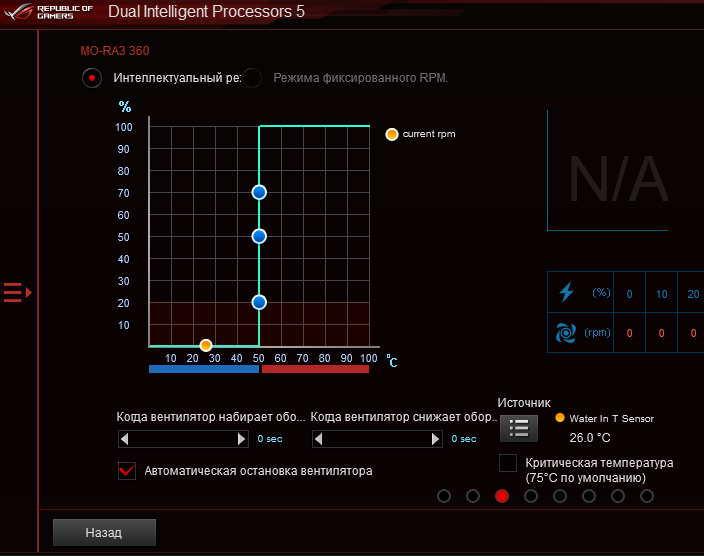This screenshot has height=556, width=704.
Task: Click the Republic of Gamers logo
Action: pos(48,12)
